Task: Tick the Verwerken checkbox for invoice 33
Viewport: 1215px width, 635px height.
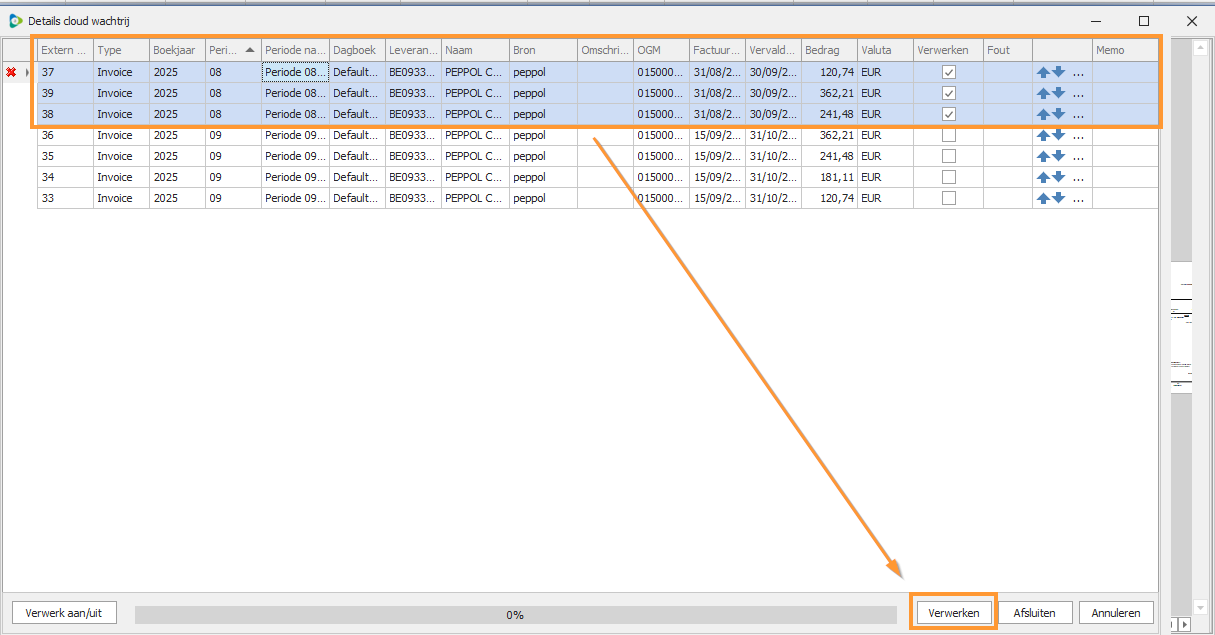Action: point(948,198)
